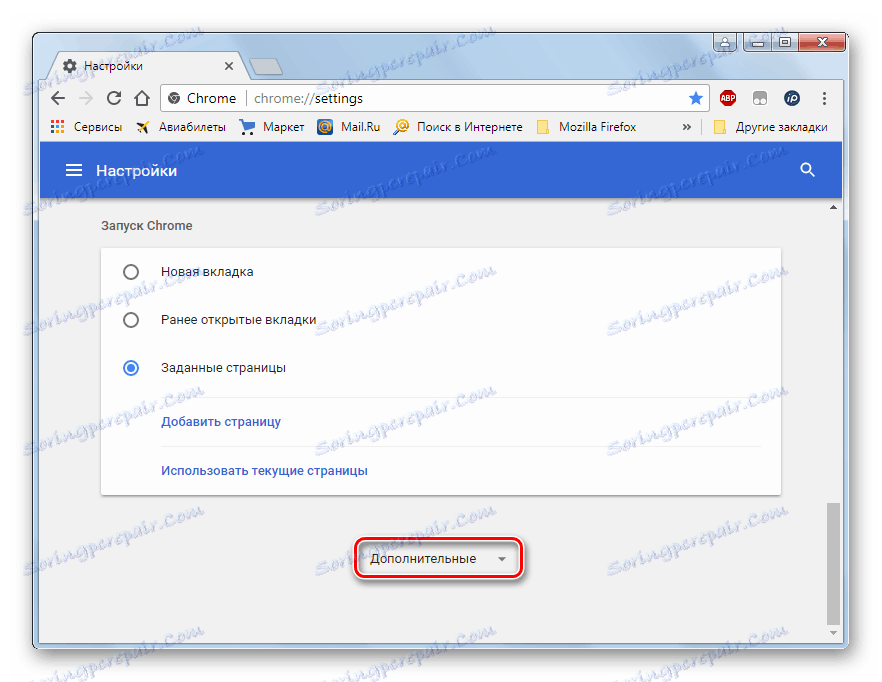
Task: Bookmark this page with the star icon
Action: coord(696,98)
